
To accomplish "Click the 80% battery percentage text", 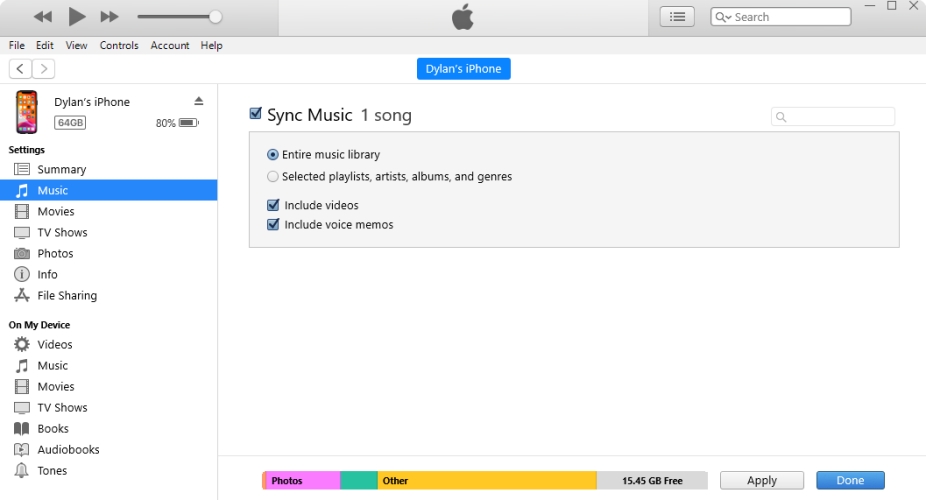I will point(165,123).
